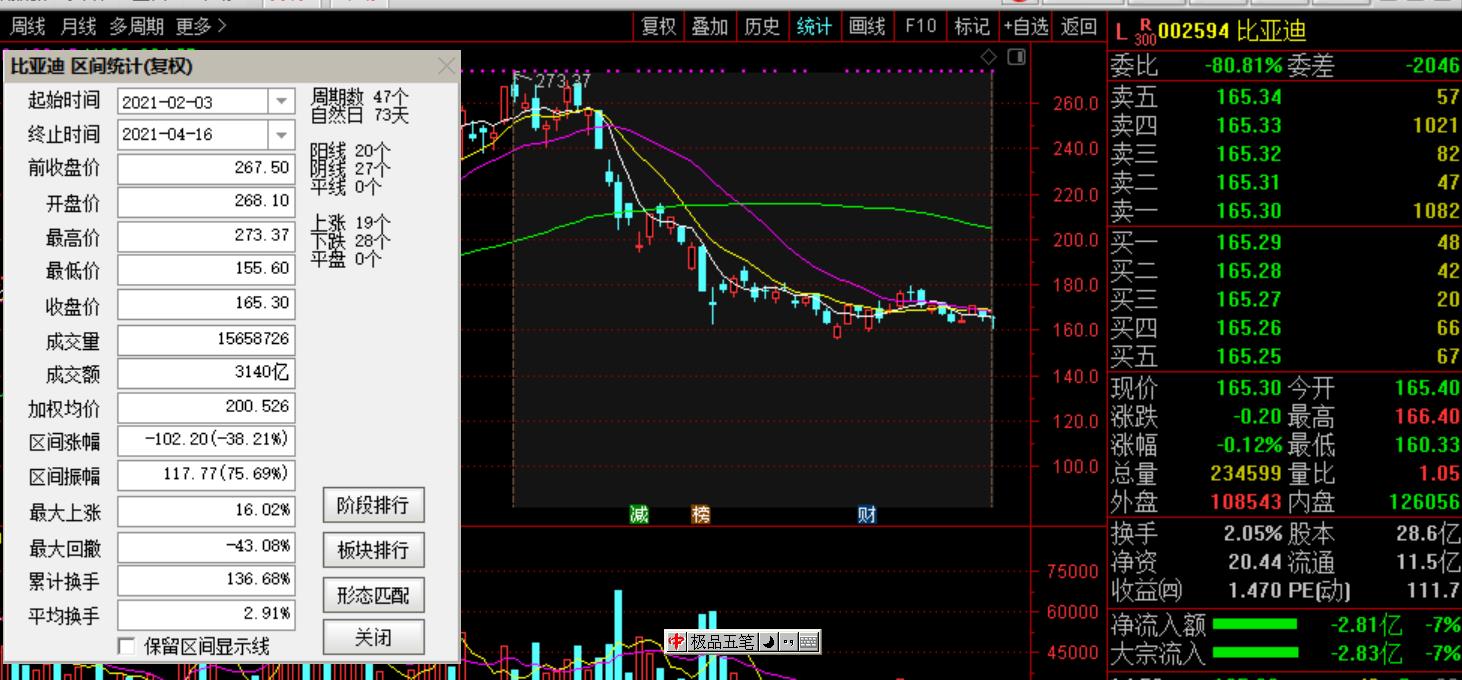Open the 起始时间 date dropdown
Viewport: 1462px width, 680px height.
(x=282, y=101)
